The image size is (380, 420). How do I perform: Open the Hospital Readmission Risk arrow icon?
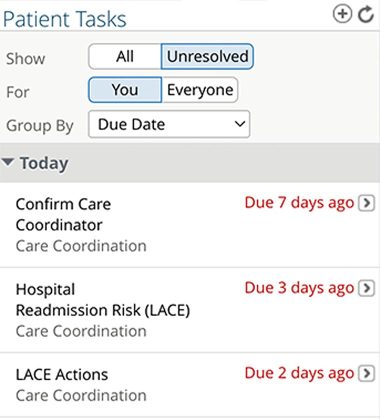click(366, 288)
